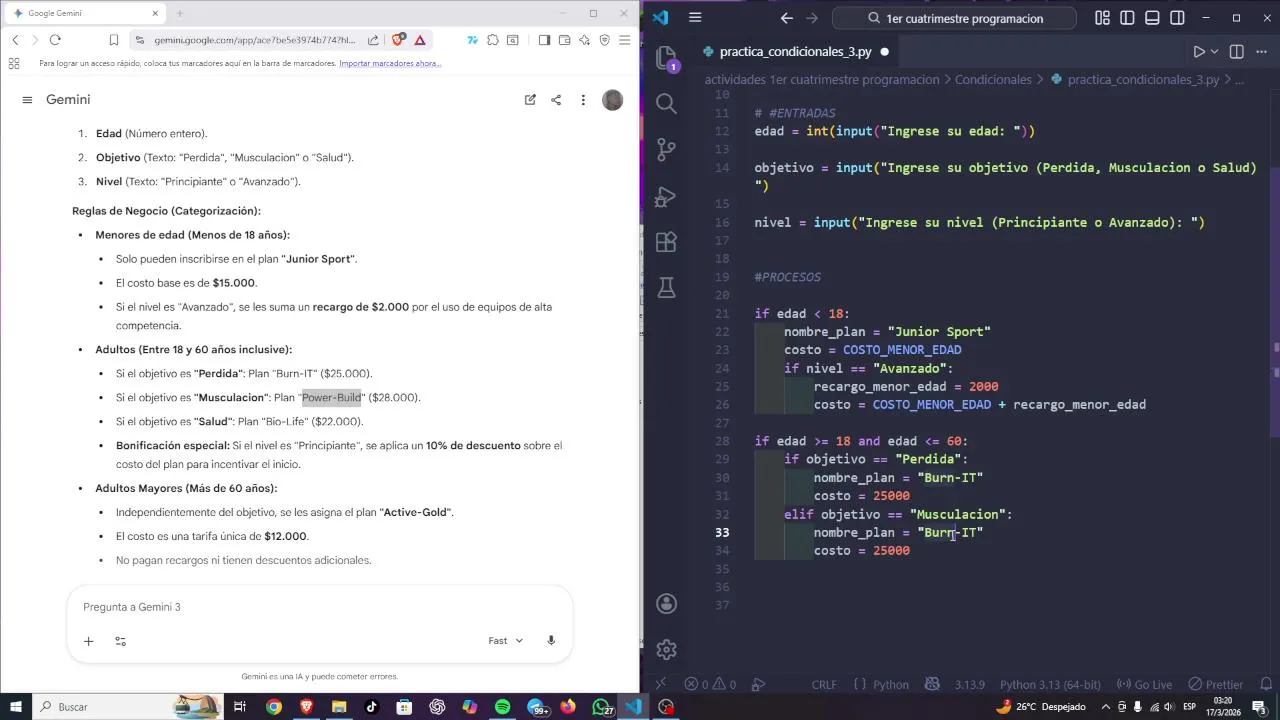1280x720 pixels.
Task: Run the Python file with play button
Action: click(1199, 51)
